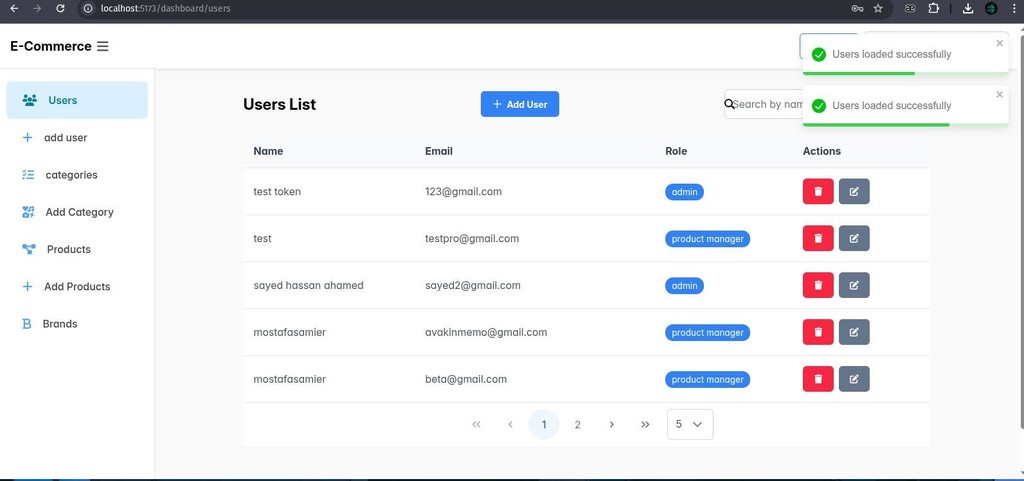1024x481 pixels.
Task: Edit user test token
Action: pyautogui.click(x=854, y=191)
